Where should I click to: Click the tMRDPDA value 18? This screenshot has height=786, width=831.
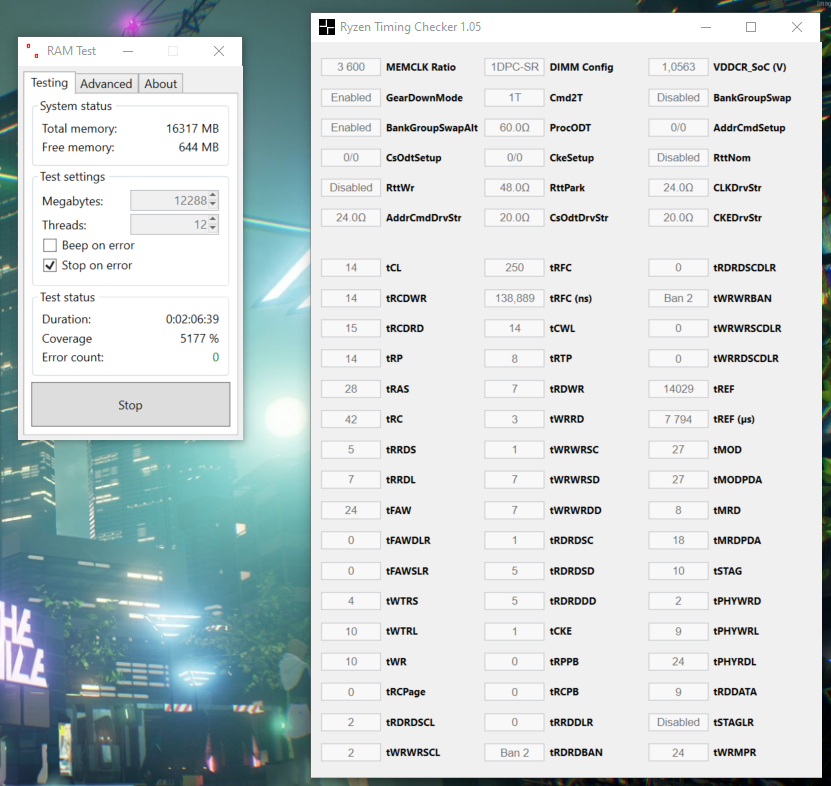tap(678, 540)
